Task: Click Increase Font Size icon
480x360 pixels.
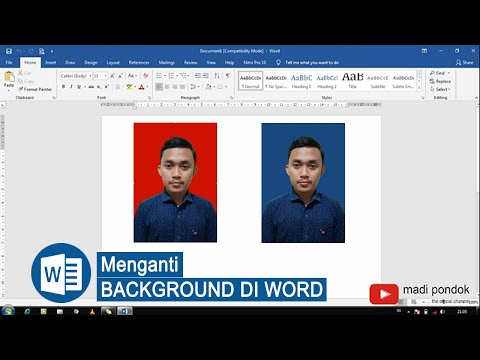Action: [x=113, y=76]
